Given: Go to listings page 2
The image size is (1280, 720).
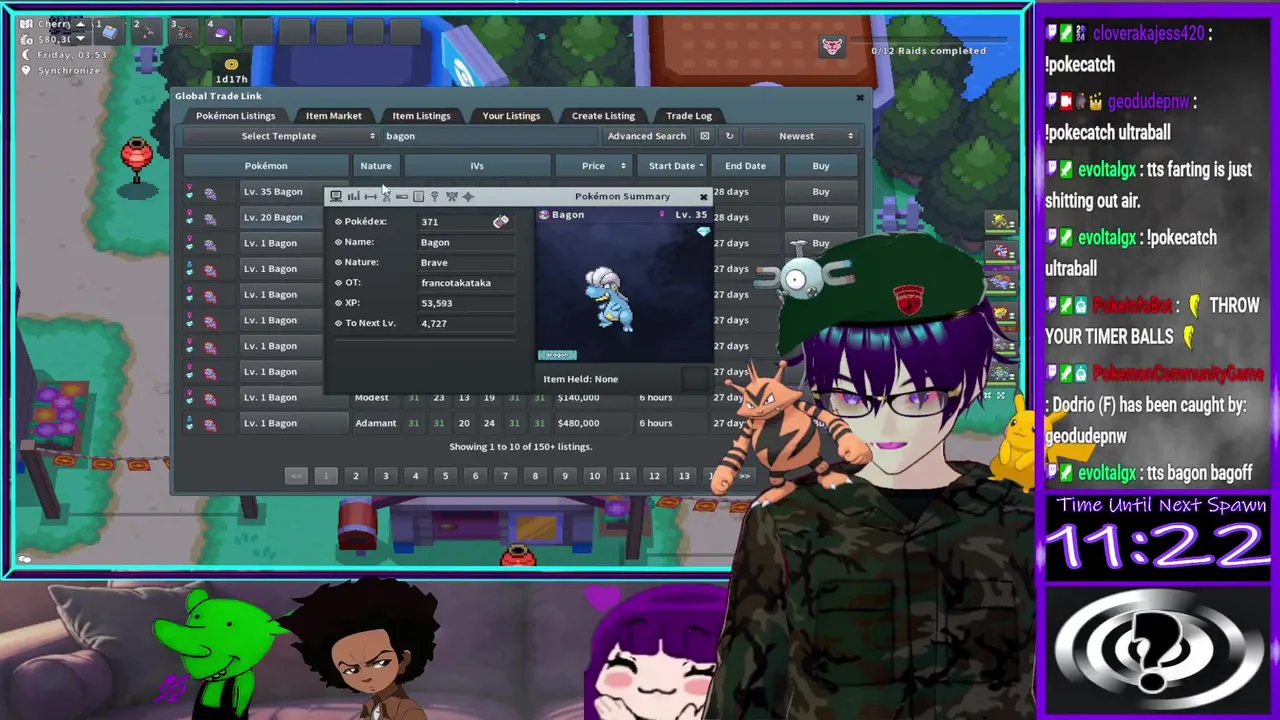Looking at the screenshot, I should point(355,476).
